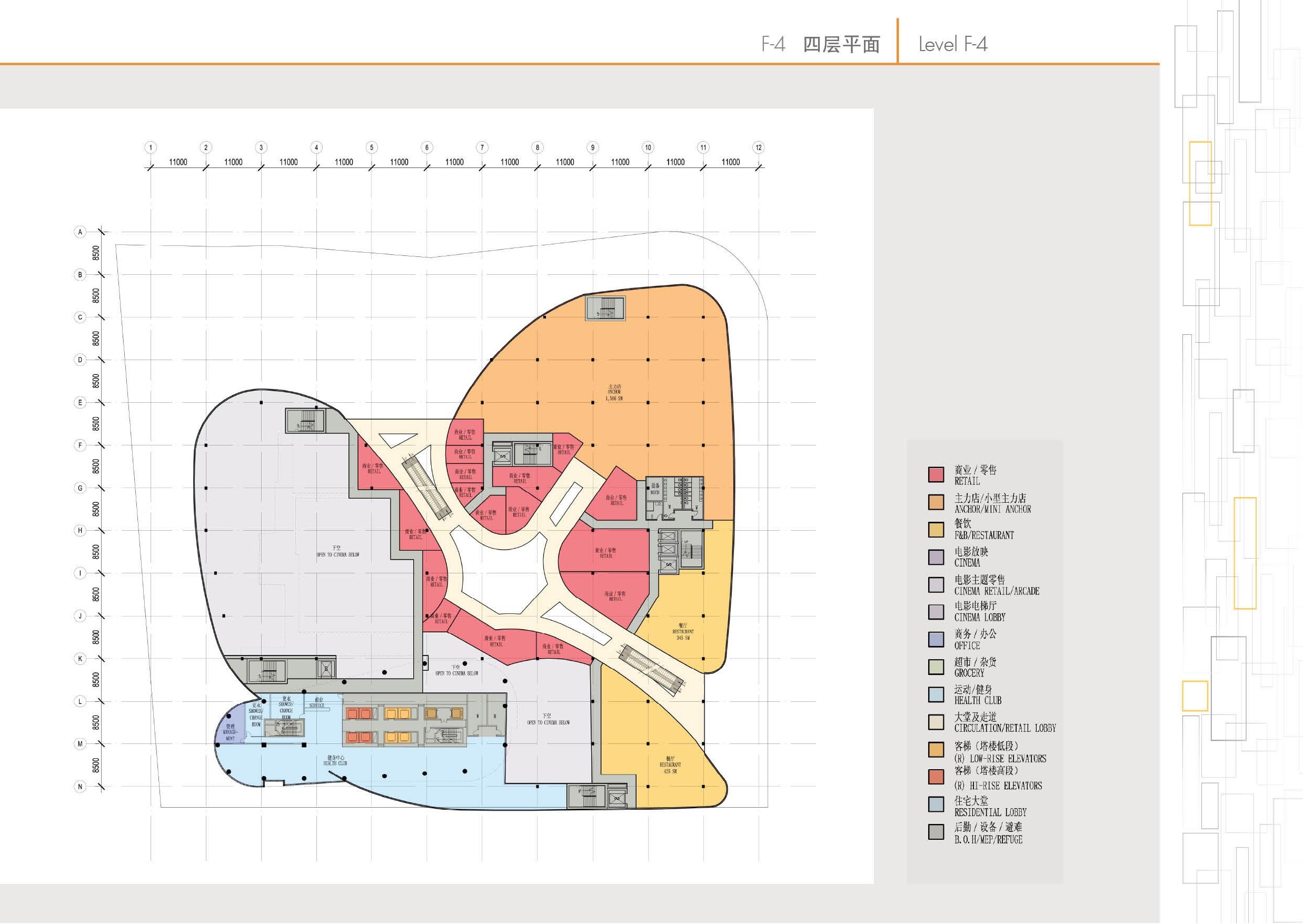Click the 'OFFICE' legend text
This screenshot has width=1303, height=924.
point(967,646)
